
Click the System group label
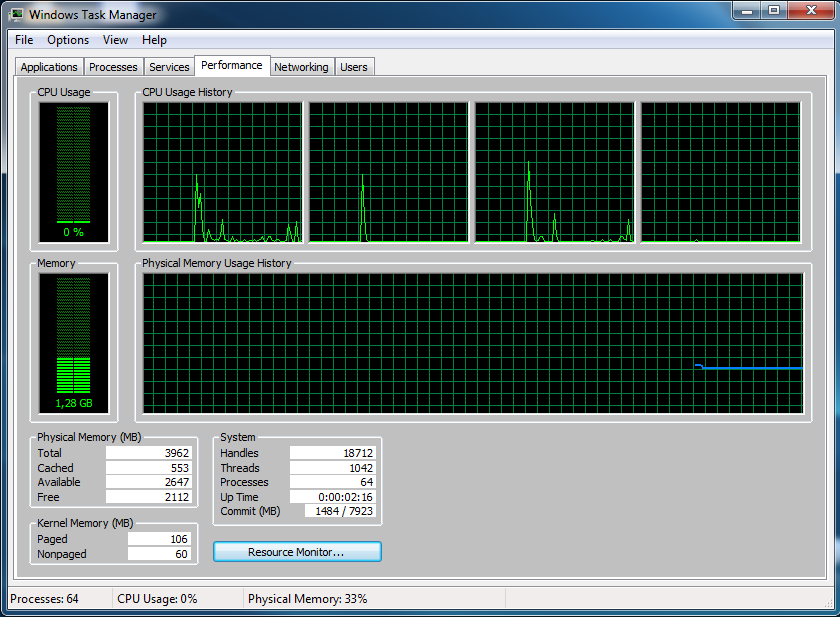click(x=238, y=437)
